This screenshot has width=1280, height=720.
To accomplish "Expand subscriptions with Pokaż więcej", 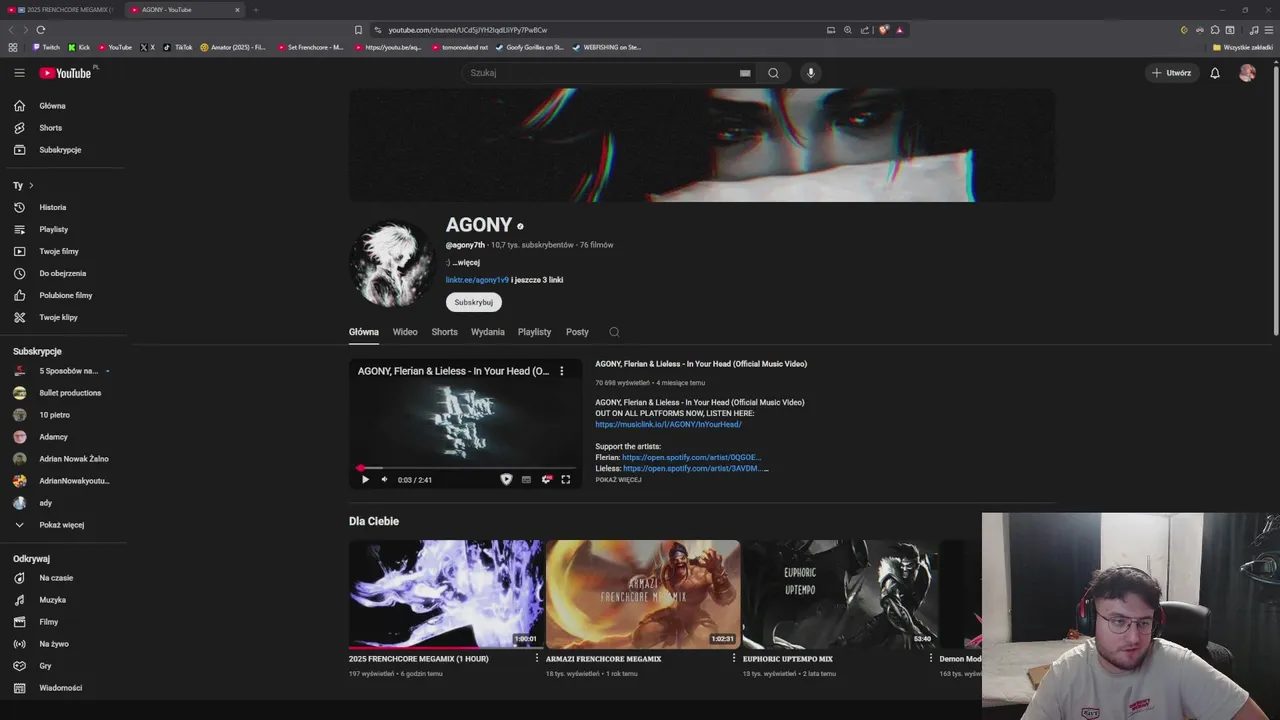I will (62, 525).
